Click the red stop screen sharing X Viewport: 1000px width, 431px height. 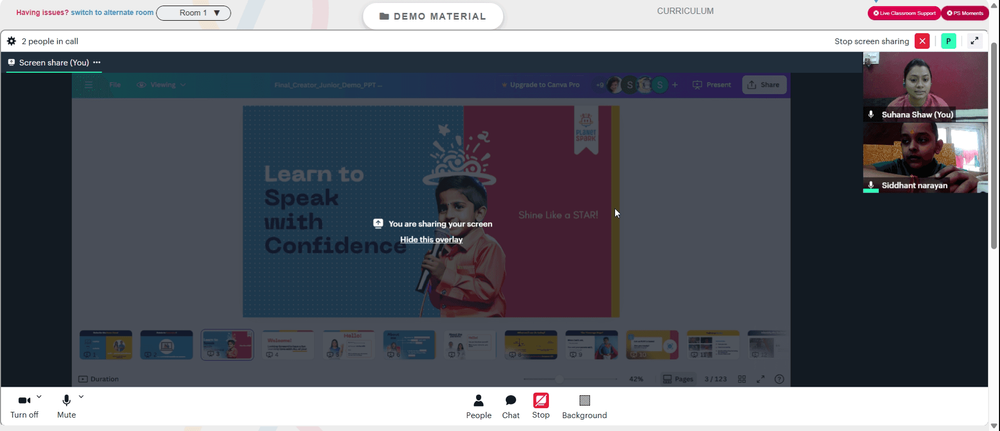(922, 41)
